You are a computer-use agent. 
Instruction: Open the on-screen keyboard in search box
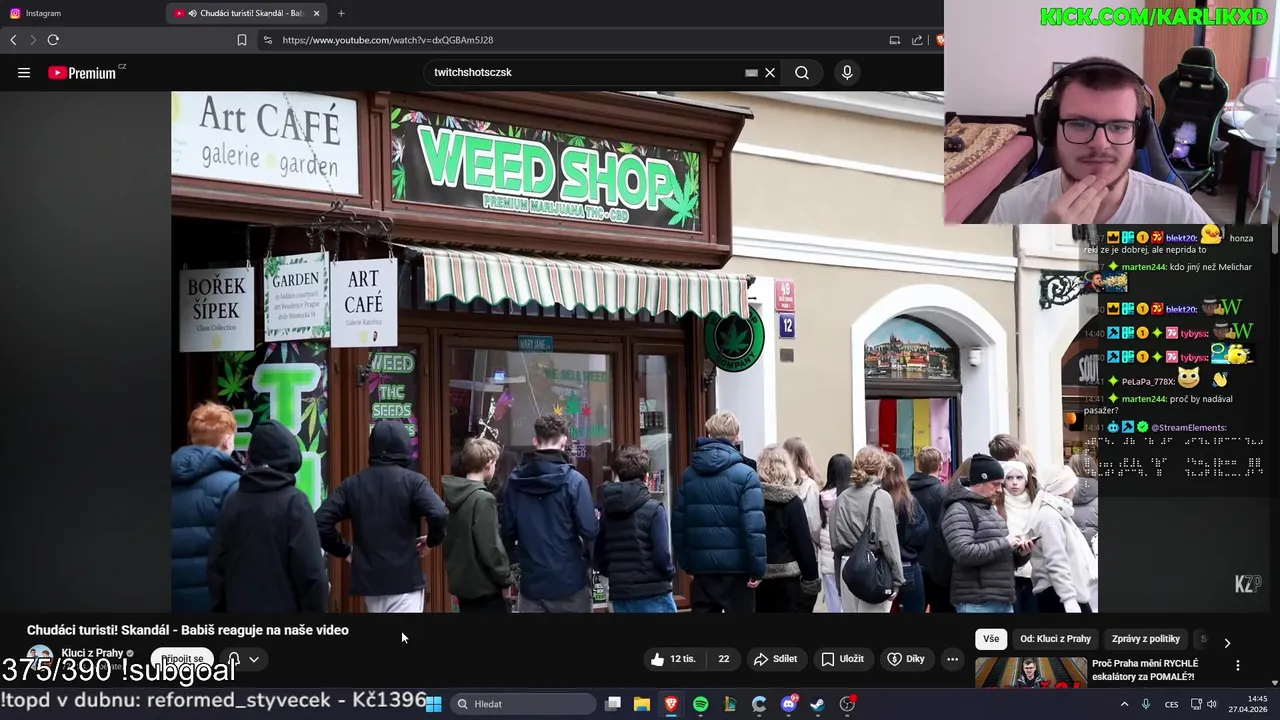pos(751,72)
